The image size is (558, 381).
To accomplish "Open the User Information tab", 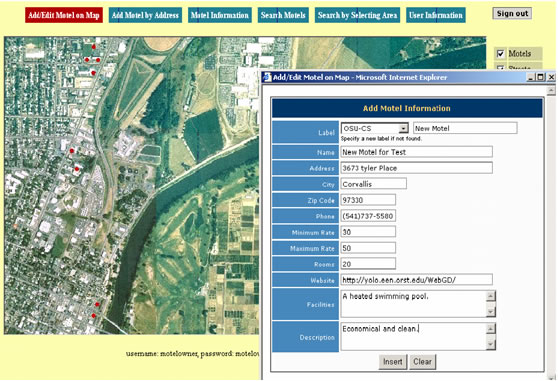I will 436,15.
